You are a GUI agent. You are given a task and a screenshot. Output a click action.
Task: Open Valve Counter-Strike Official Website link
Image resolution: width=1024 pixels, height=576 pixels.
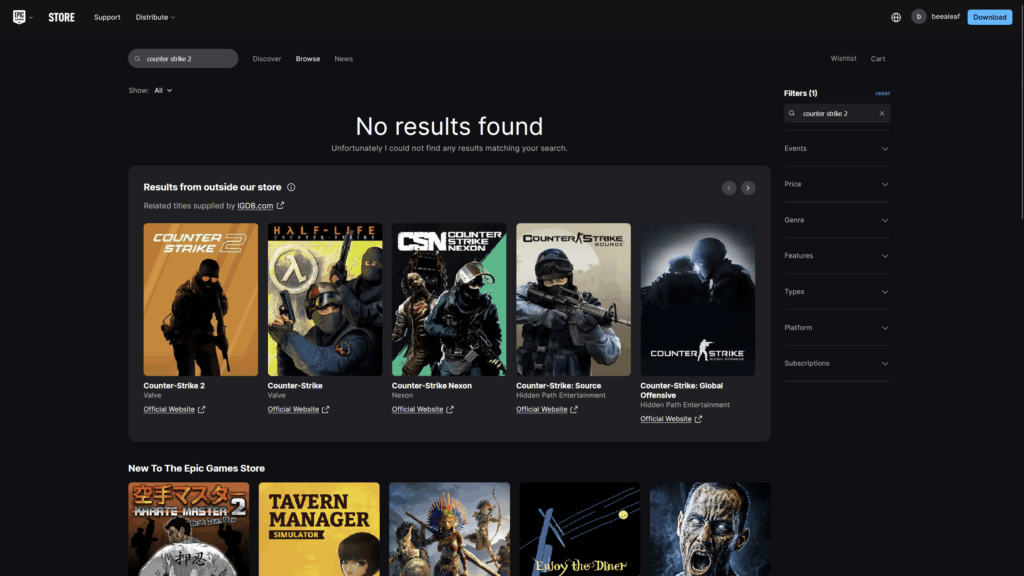(293, 409)
